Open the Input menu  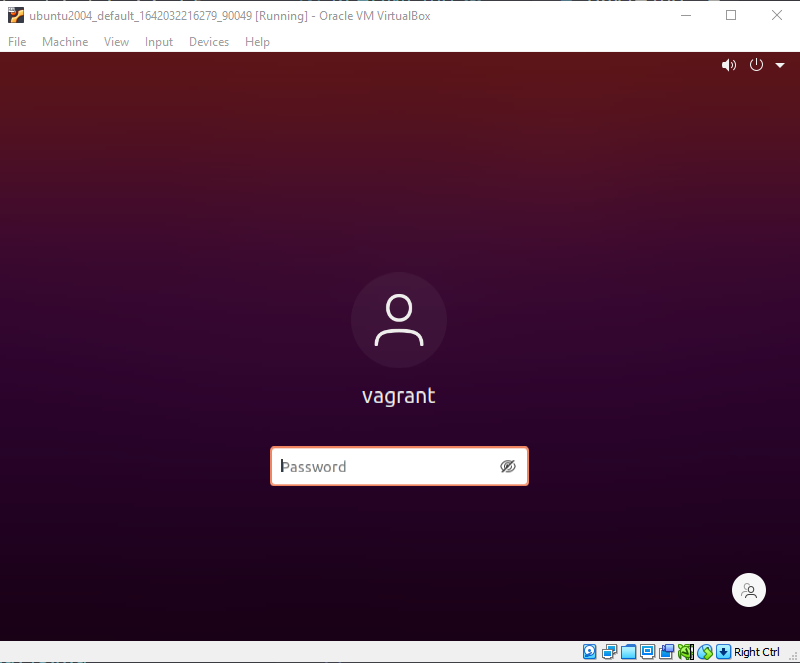[158, 42]
